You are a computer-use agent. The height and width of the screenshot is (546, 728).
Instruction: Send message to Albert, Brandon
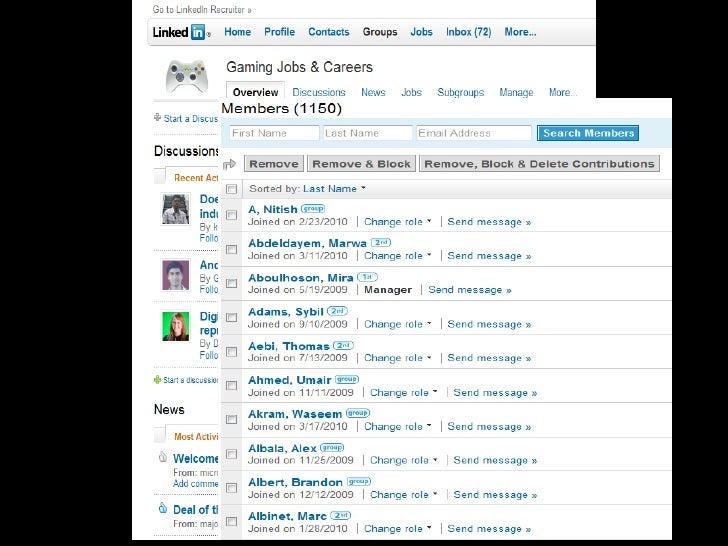[495, 495]
